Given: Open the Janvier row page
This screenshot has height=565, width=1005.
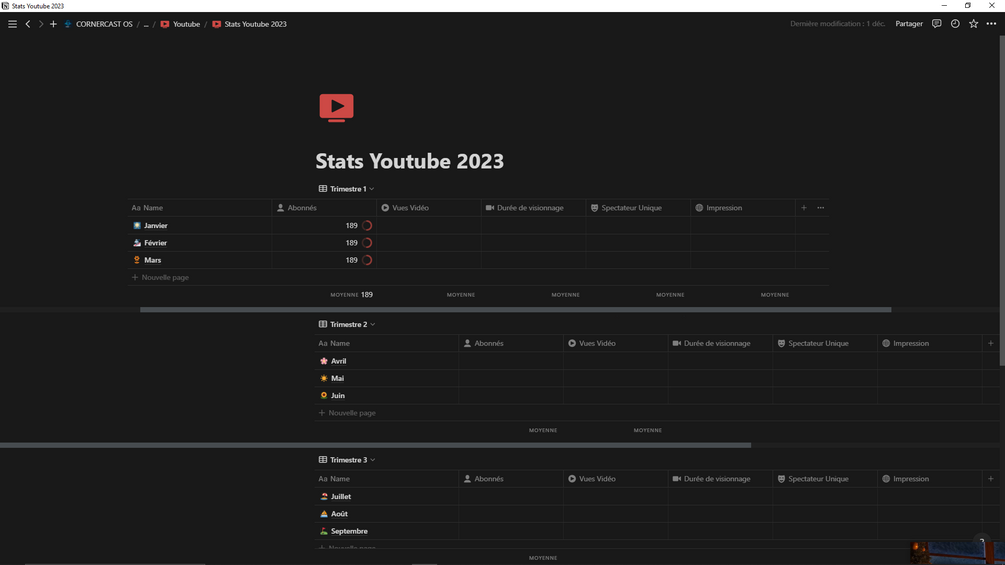Looking at the screenshot, I should [x=156, y=225].
